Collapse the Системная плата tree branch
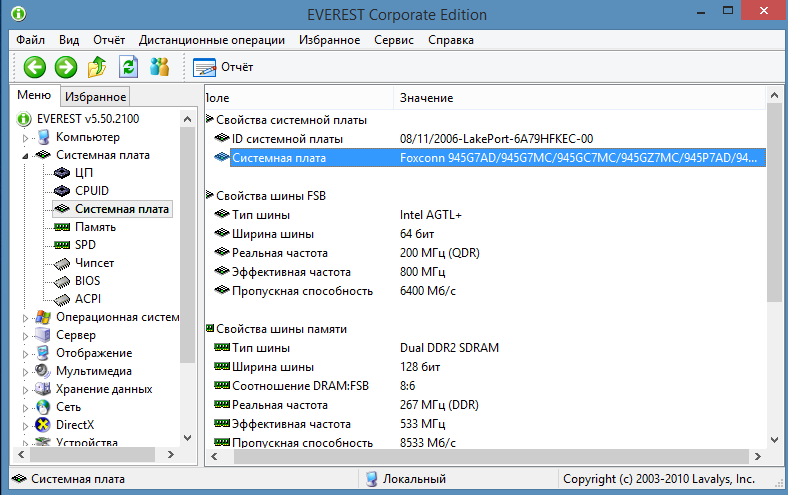Screen dimensions: 788x495 (25, 156)
